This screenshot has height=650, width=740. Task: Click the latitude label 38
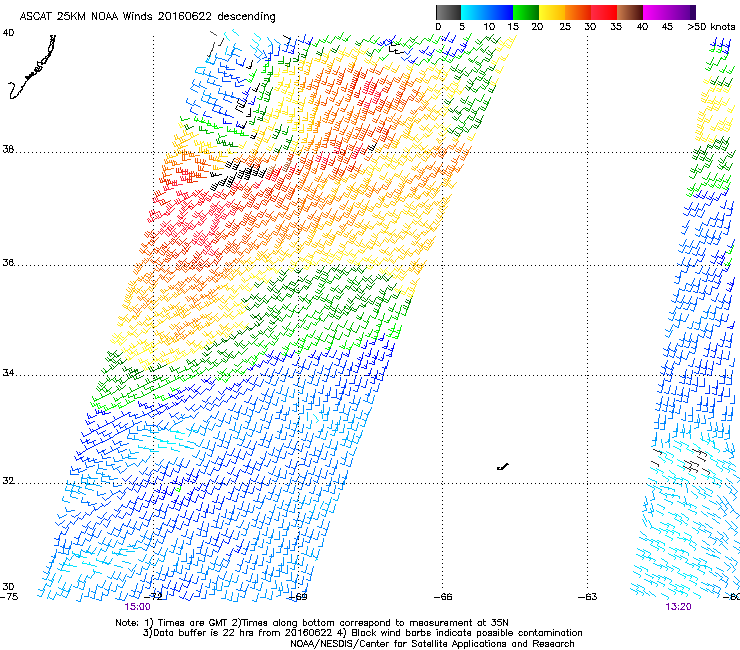coord(8,149)
